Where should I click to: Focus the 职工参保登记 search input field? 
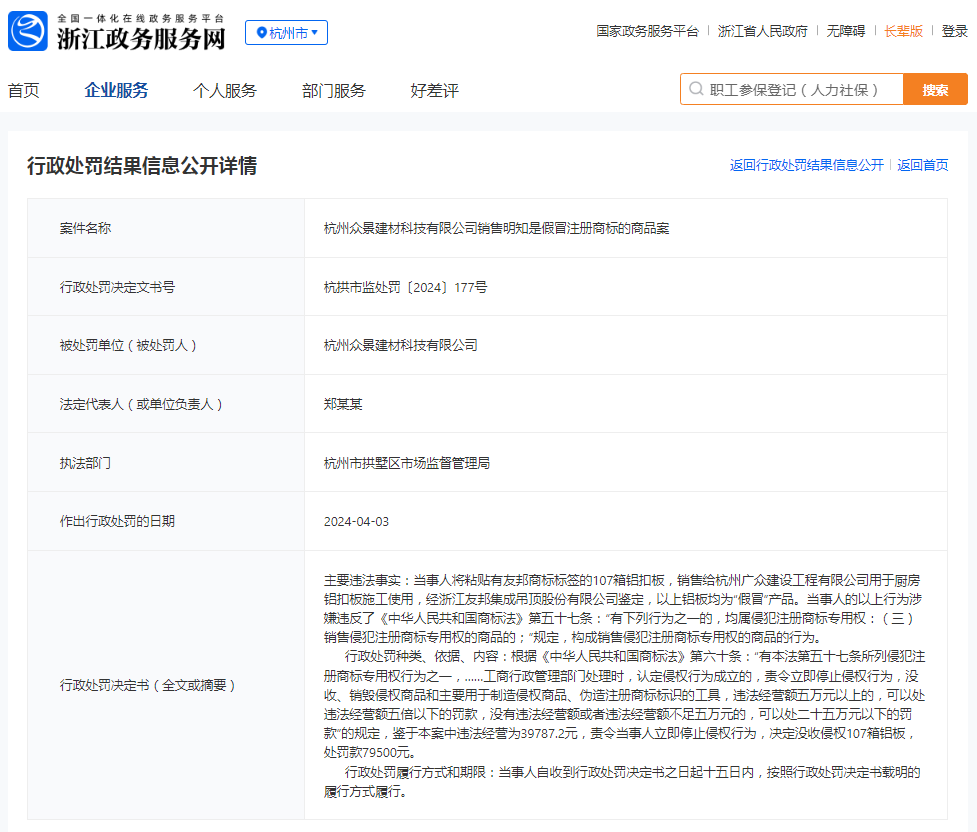coord(792,89)
